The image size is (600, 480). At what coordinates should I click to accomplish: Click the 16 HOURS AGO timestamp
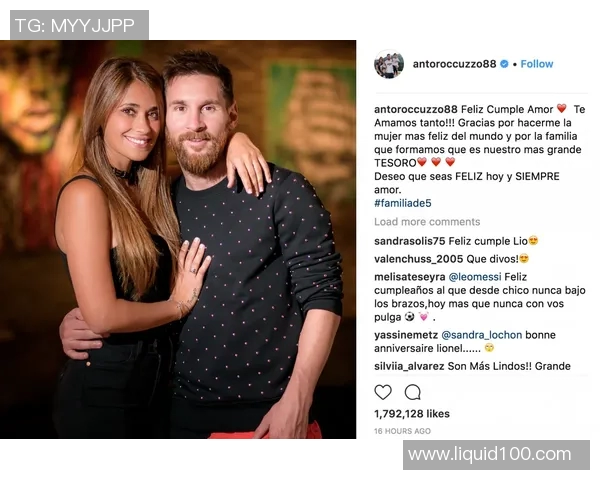(402, 431)
